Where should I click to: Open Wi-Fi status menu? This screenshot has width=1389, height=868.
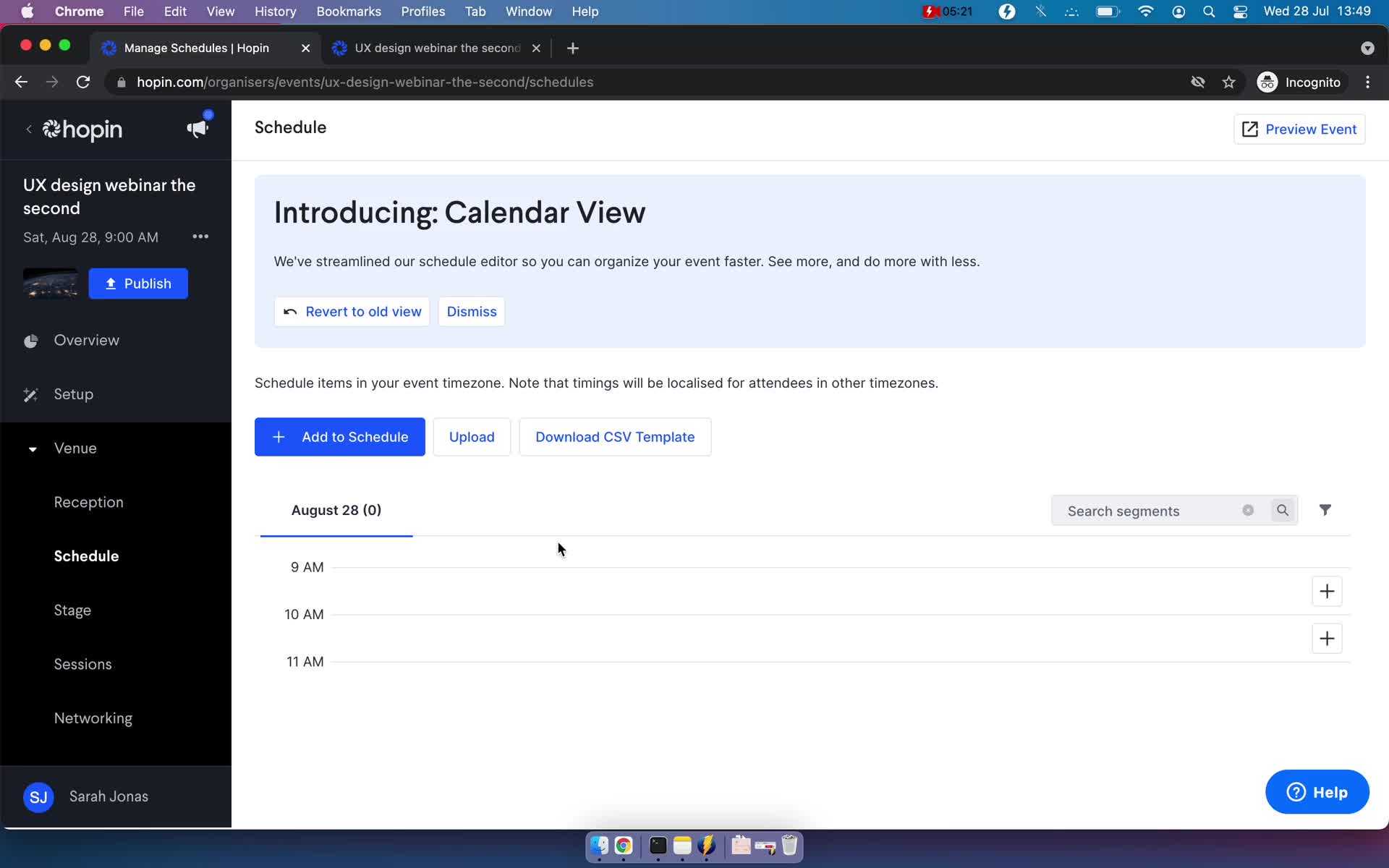pos(1145,12)
